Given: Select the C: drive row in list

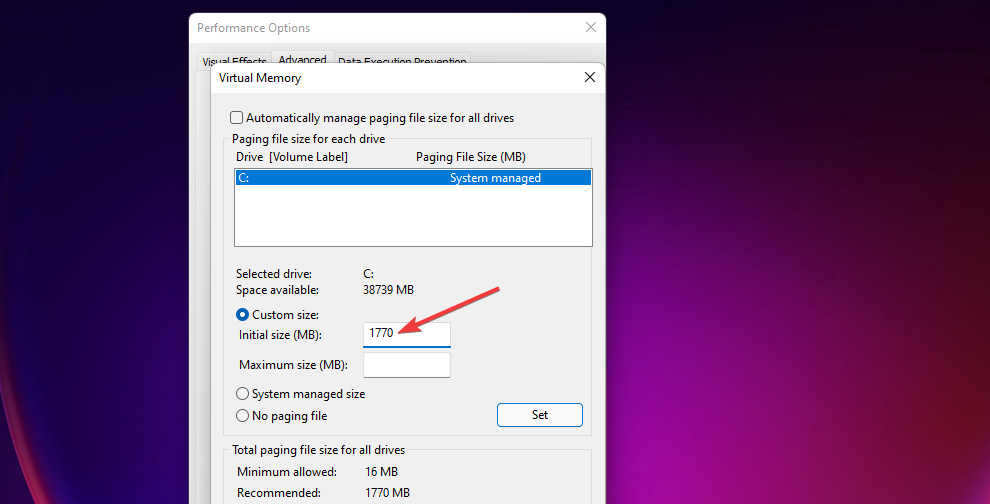Looking at the screenshot, I should 413,178.
